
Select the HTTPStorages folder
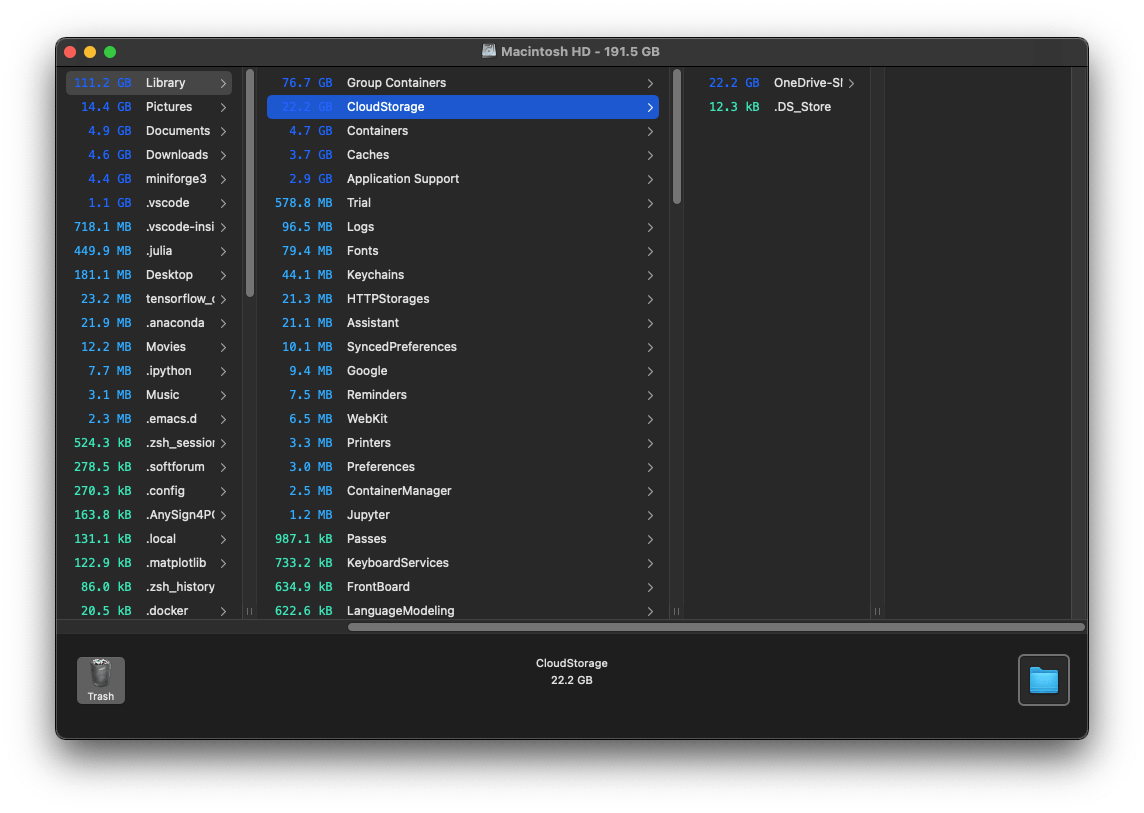463,299
